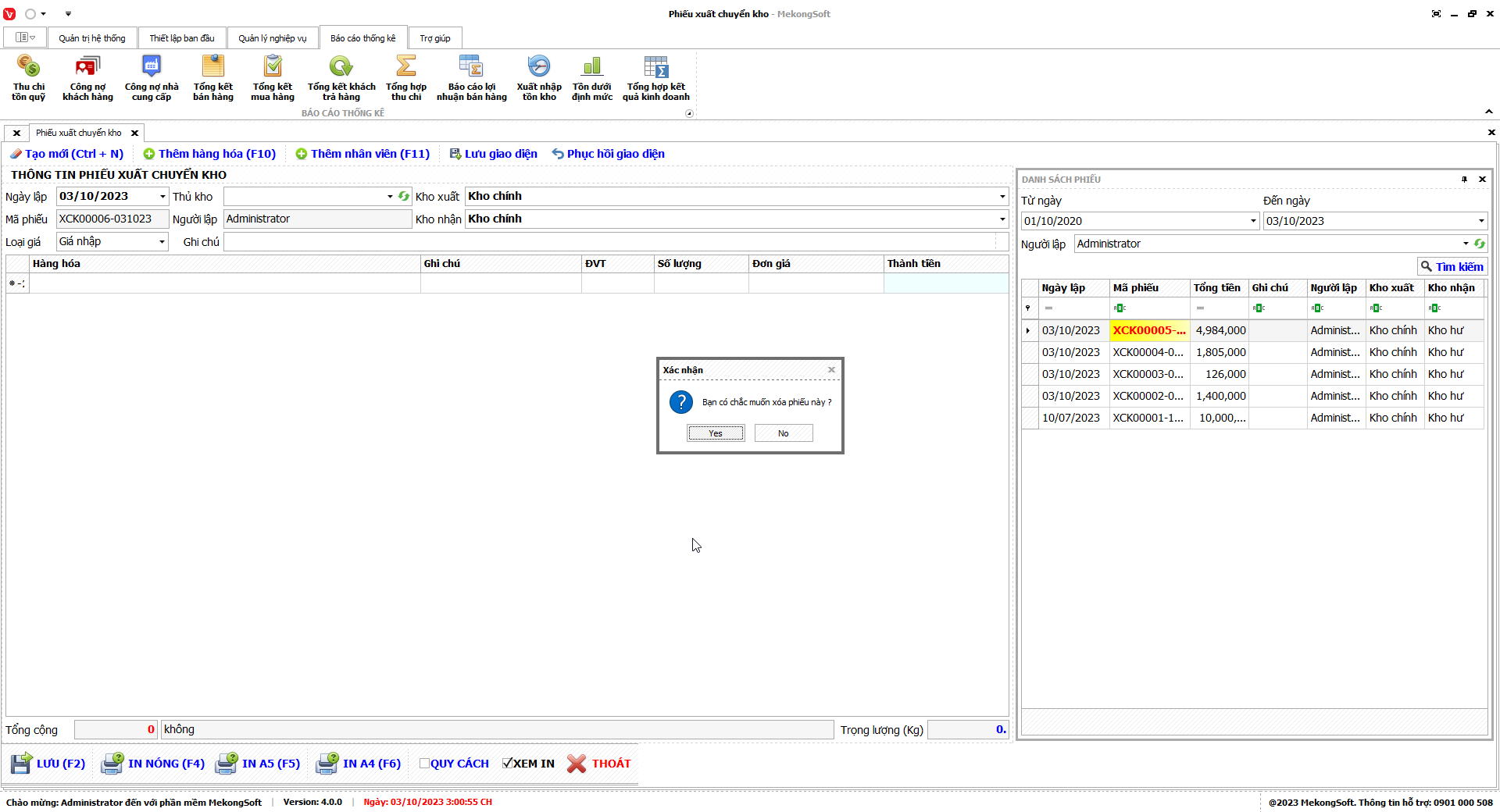Click the Ghi chú input field
Viewport: 1500px width, 812px height.
(609, 242)
